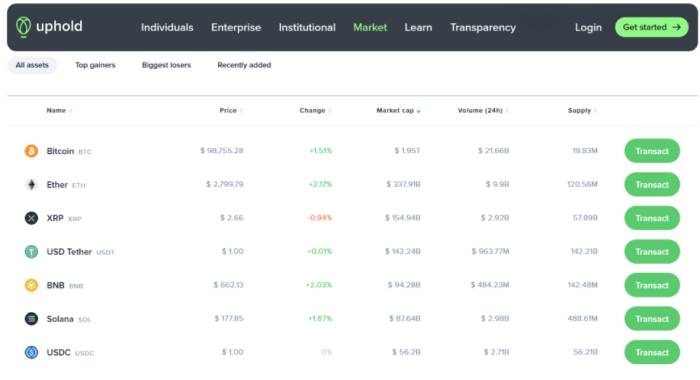Click the XRP coin icon
This screenshot has height=380, width=700.
tap(31, 218)
